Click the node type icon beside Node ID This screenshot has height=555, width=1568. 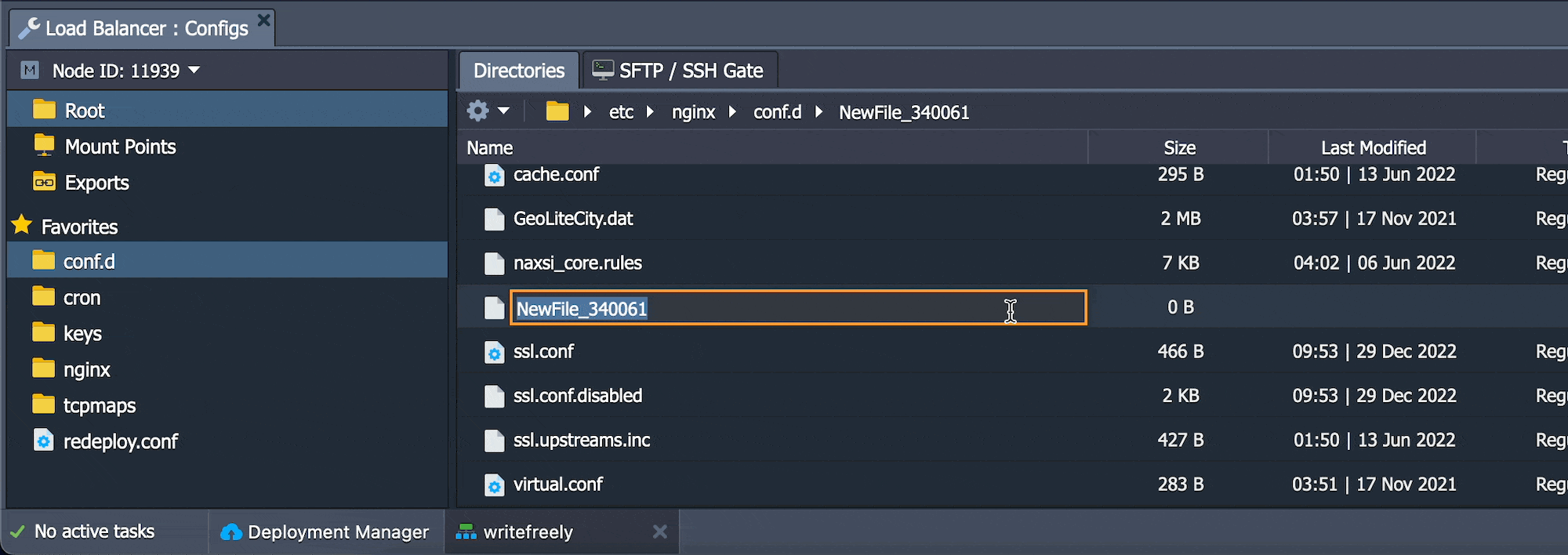30,71
